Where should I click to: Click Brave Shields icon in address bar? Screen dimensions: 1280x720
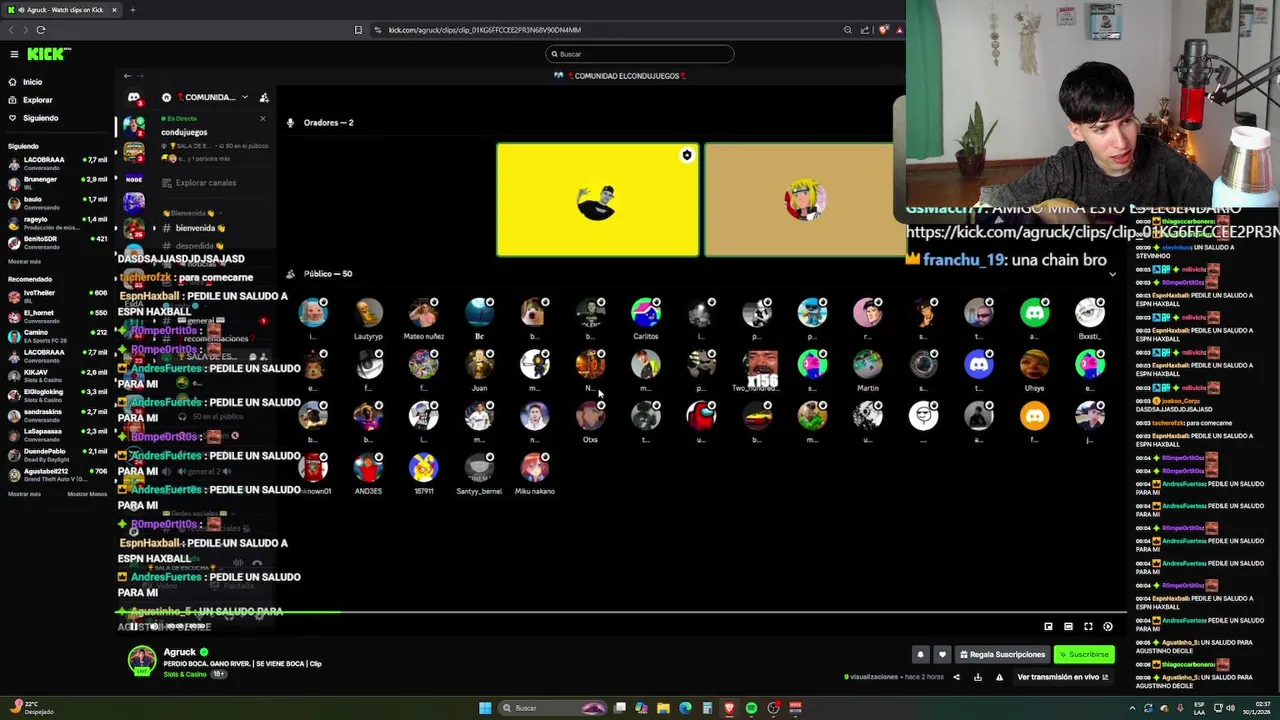(883, 30)
